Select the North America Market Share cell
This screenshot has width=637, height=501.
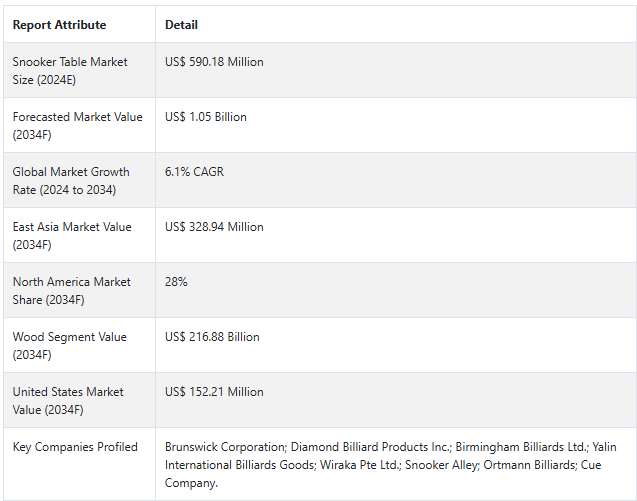tap(70, 290)
